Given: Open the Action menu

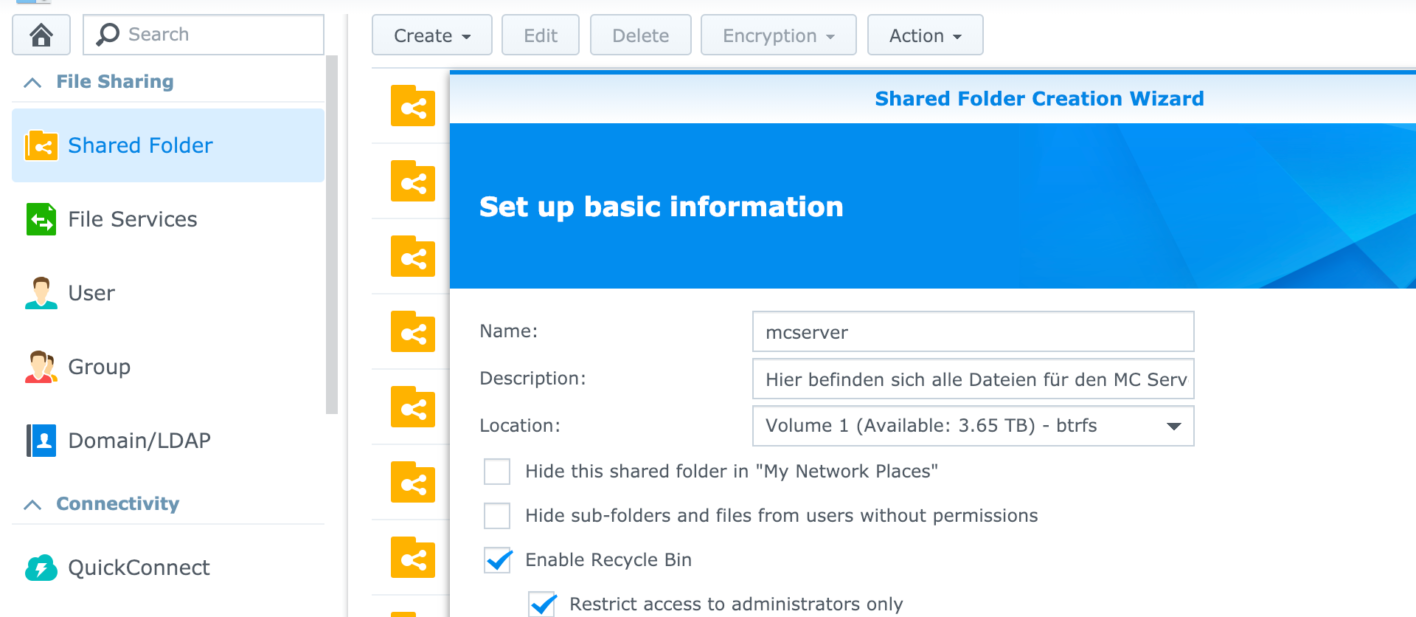Looking at the screenshot, I should (925, 34).
